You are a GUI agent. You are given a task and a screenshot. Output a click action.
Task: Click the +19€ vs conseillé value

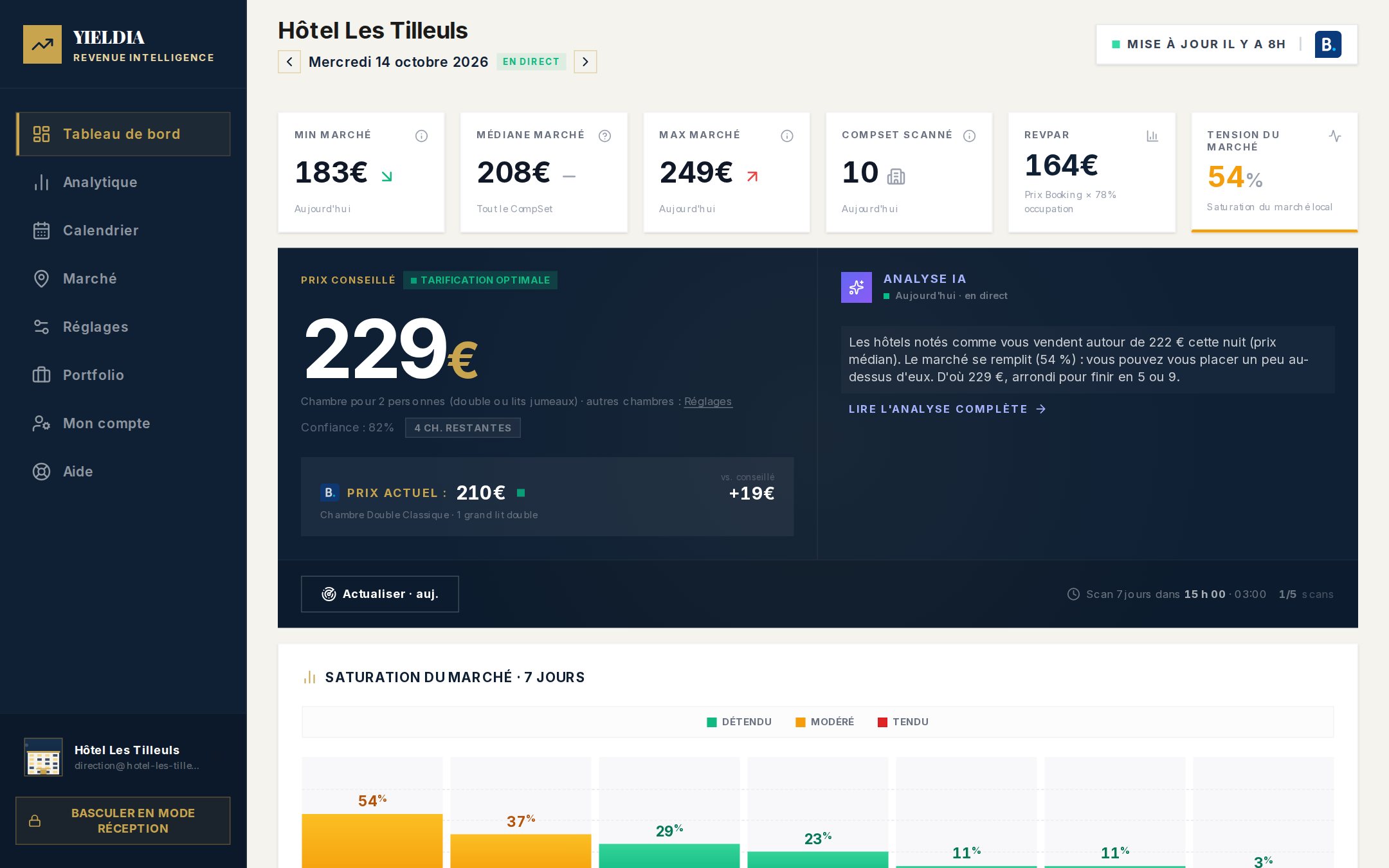pos(751,493)
